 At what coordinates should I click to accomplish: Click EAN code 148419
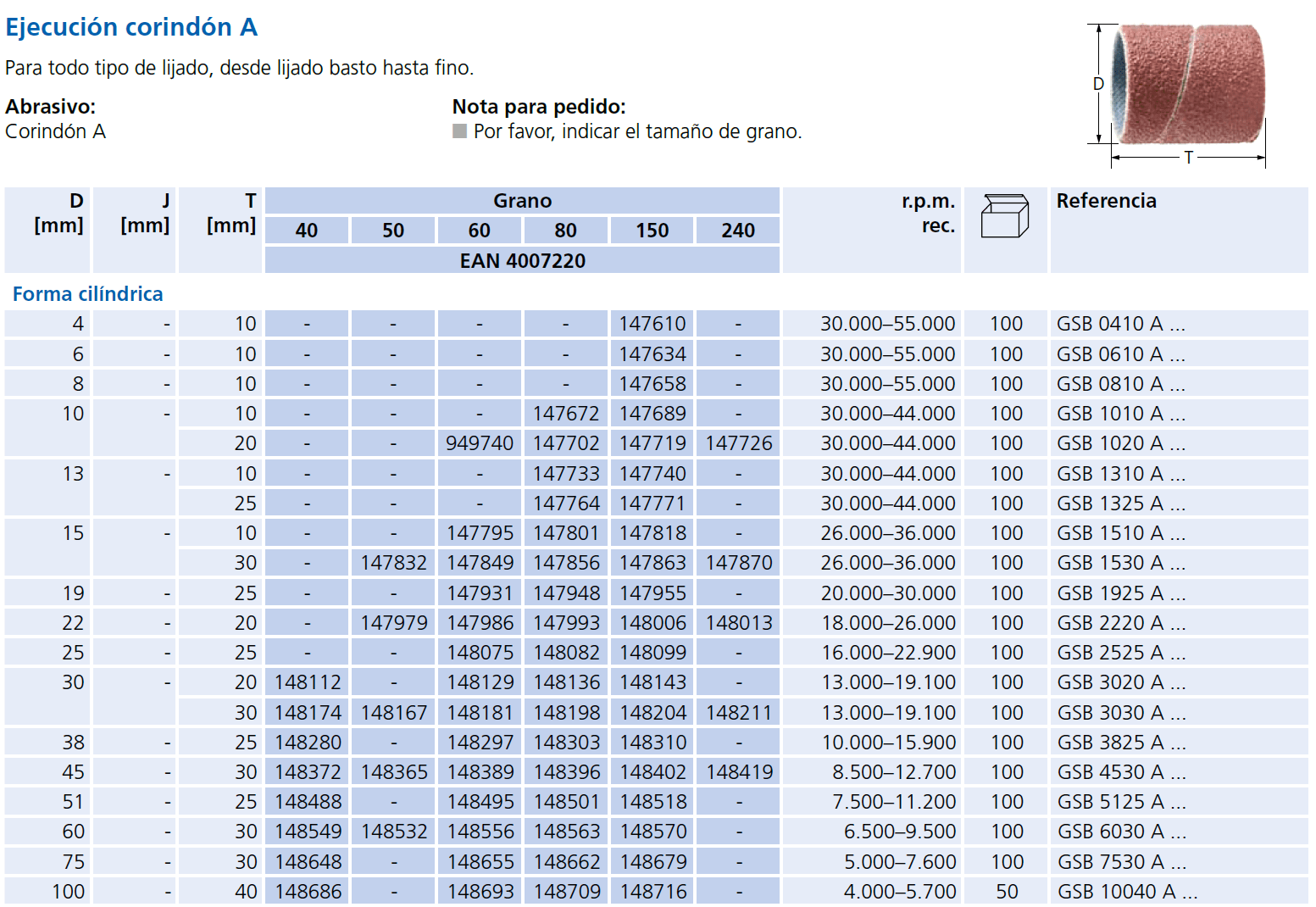click(739, 772)
